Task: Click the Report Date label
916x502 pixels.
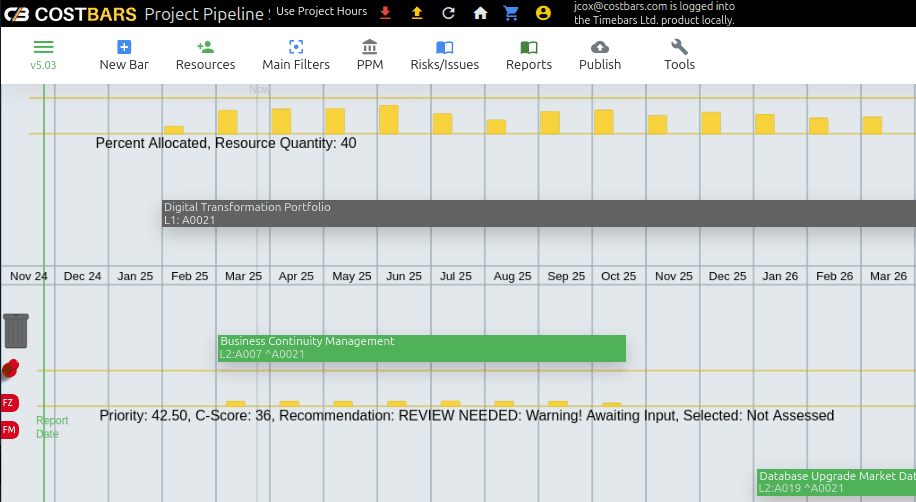Action: coord(52,427)
